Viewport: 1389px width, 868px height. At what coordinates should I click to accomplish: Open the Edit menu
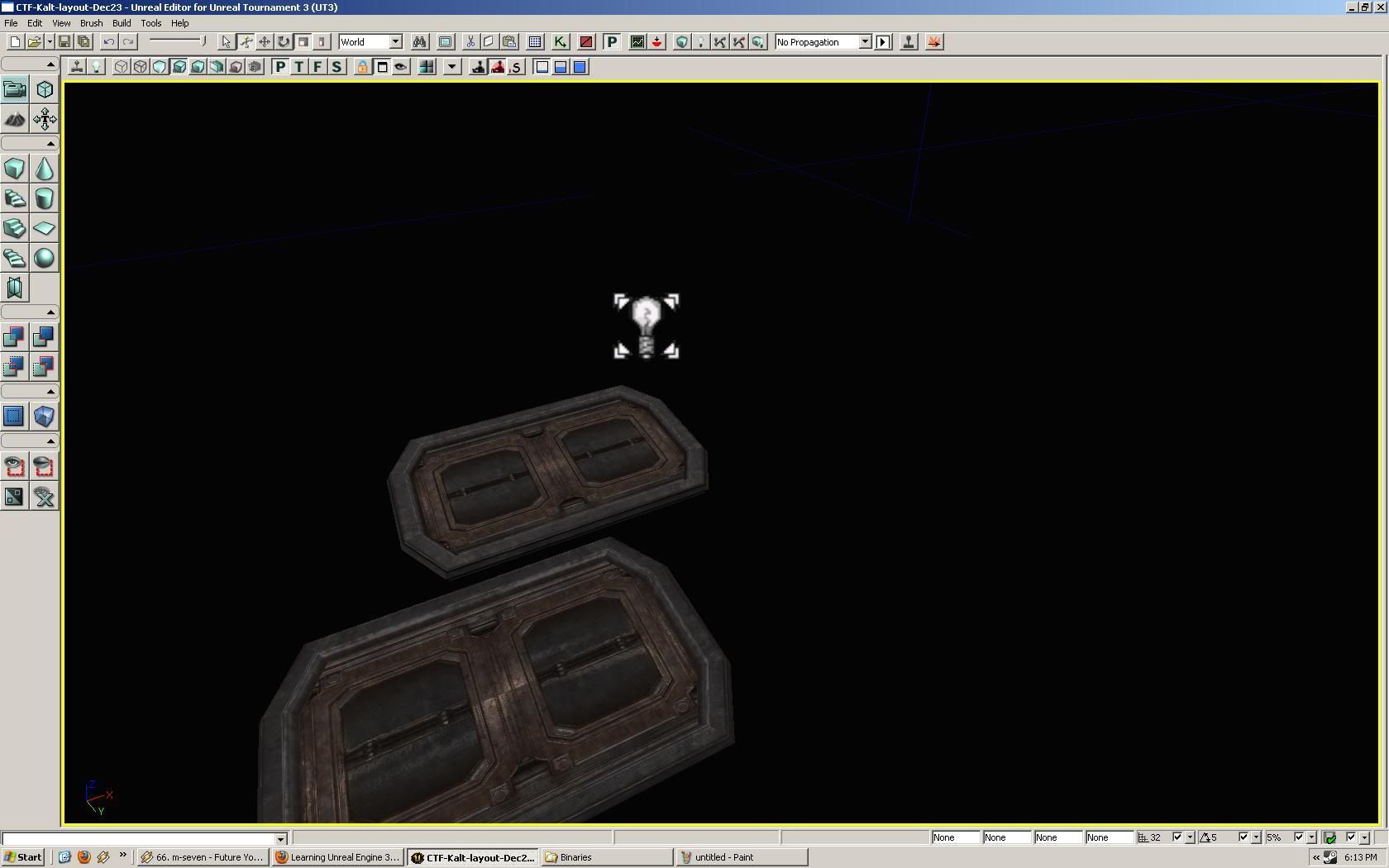click(35, 23)
